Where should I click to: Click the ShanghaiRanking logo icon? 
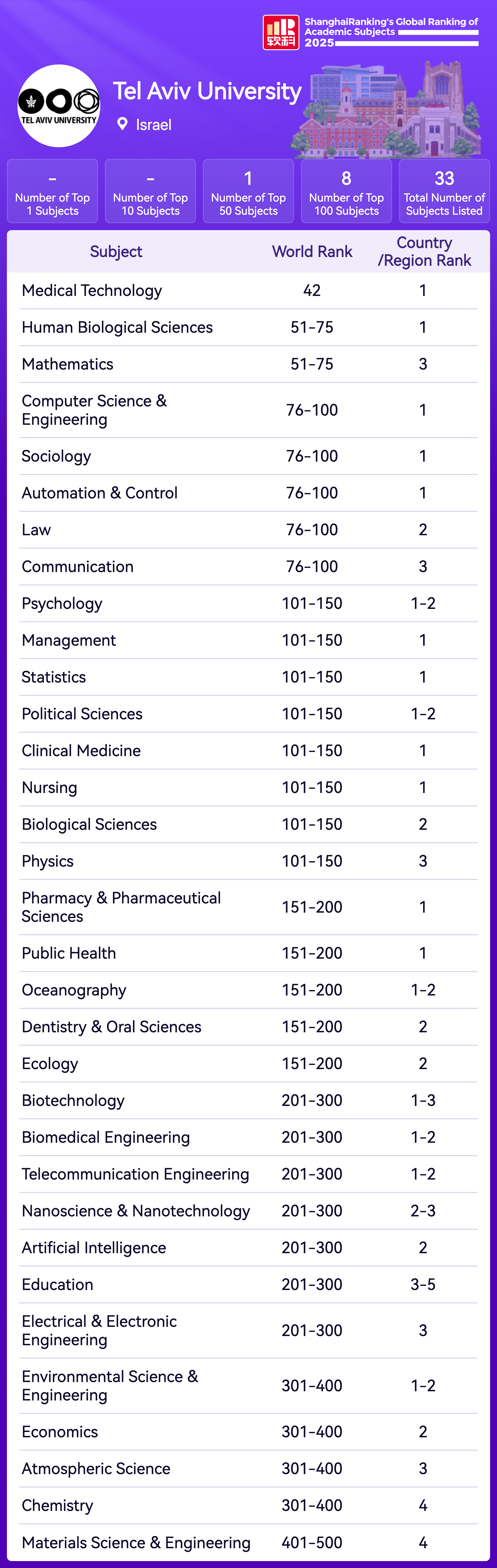(x=280, y=32)
